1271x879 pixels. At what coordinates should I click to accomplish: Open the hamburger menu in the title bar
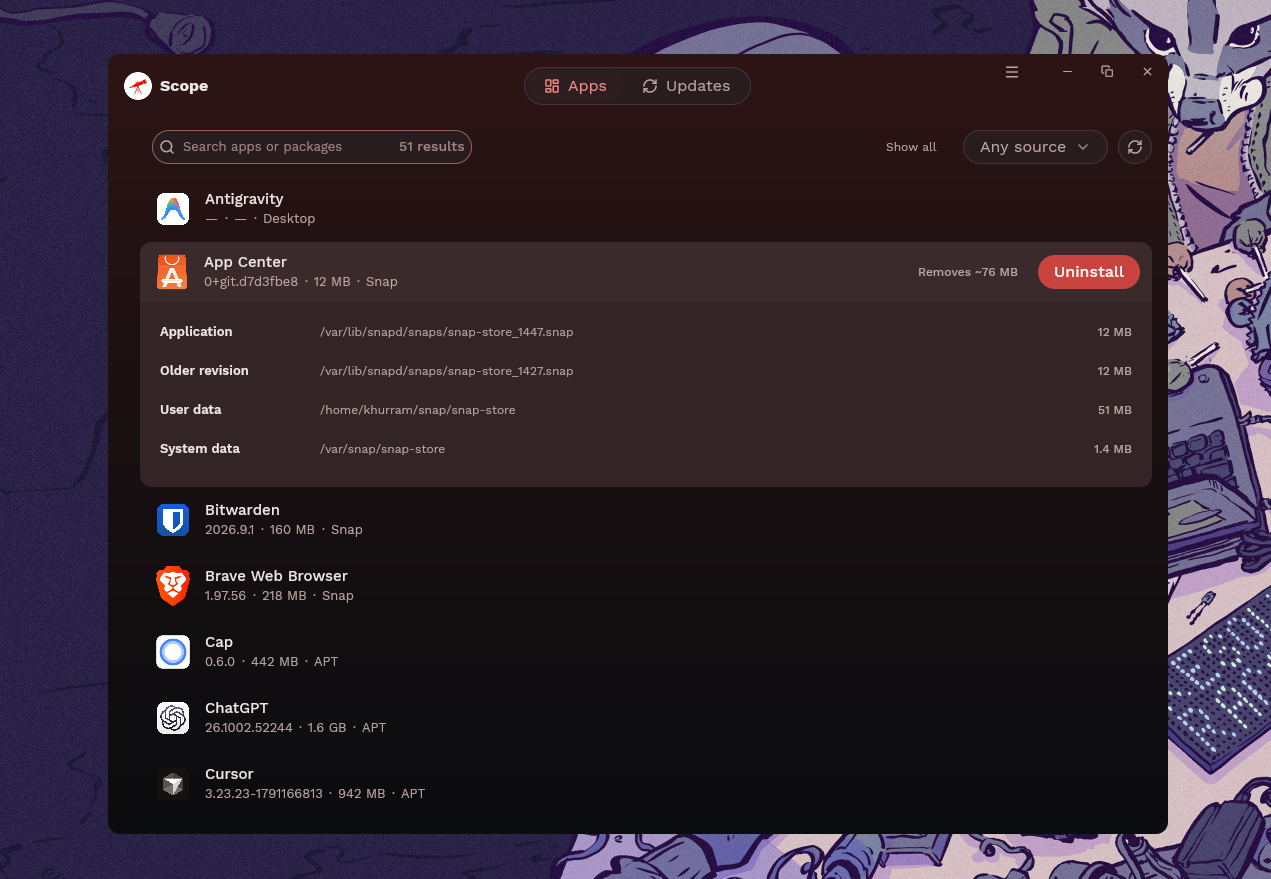[1012, 72]
